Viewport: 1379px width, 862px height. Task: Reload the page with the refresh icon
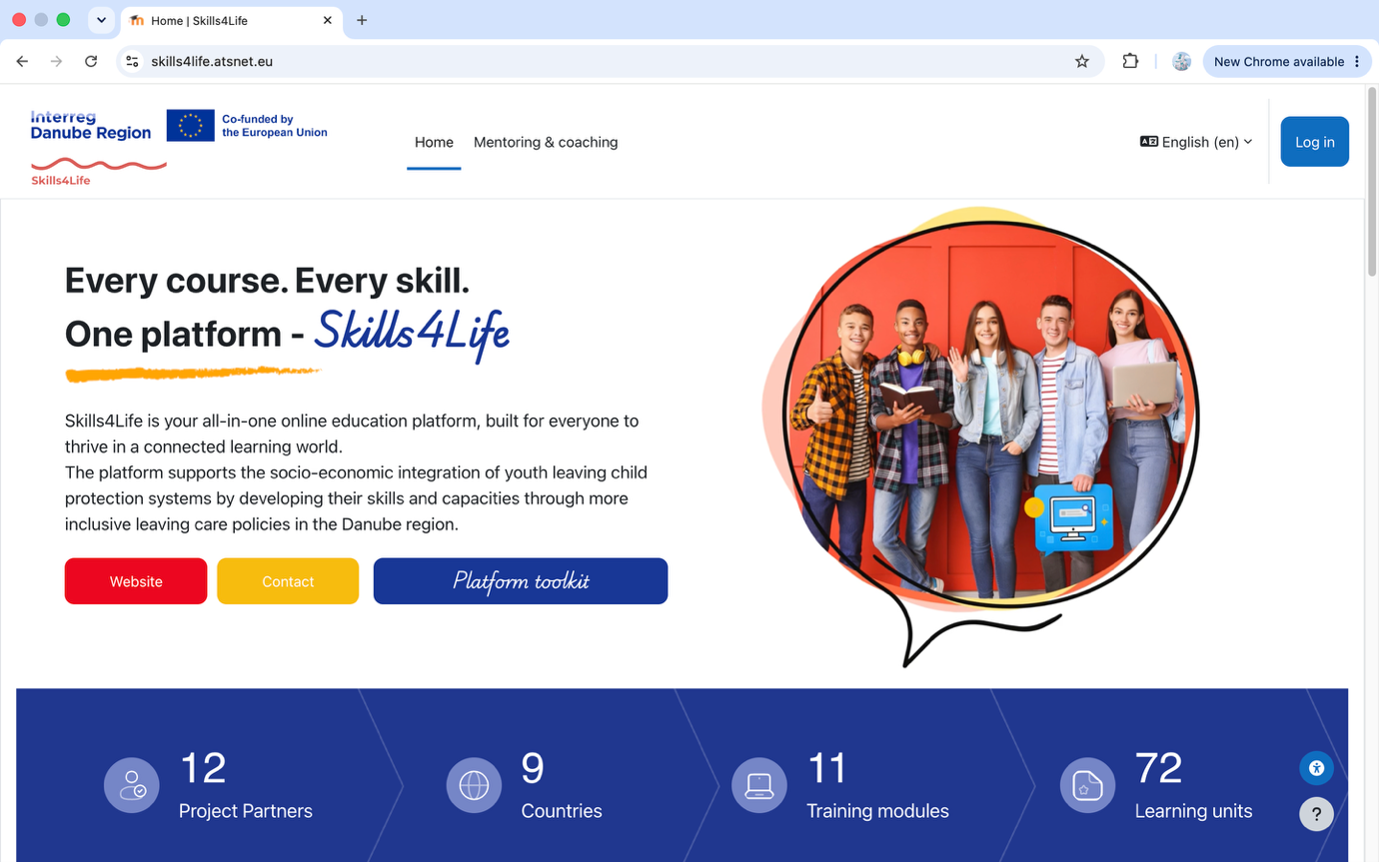click(x=91, y=61)
